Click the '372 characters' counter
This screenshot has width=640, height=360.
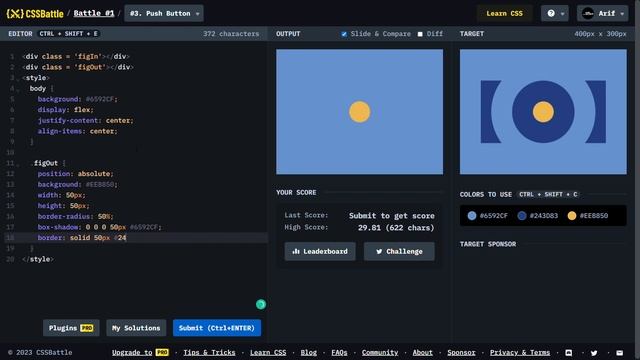tap(231, 34)
